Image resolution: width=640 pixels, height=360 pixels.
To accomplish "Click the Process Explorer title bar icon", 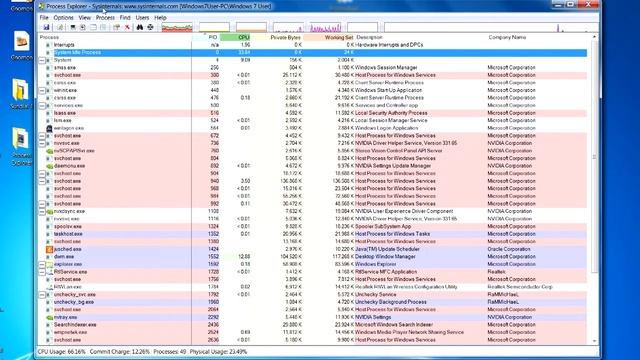I will click(x=41, y=6).
